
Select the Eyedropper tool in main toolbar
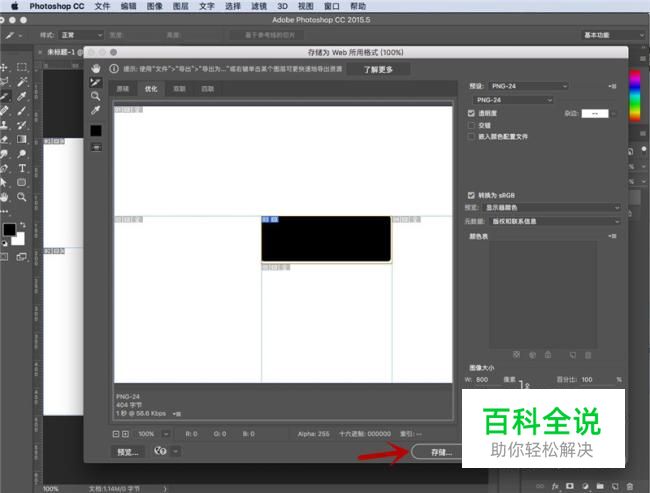click(x=22, y=96)
